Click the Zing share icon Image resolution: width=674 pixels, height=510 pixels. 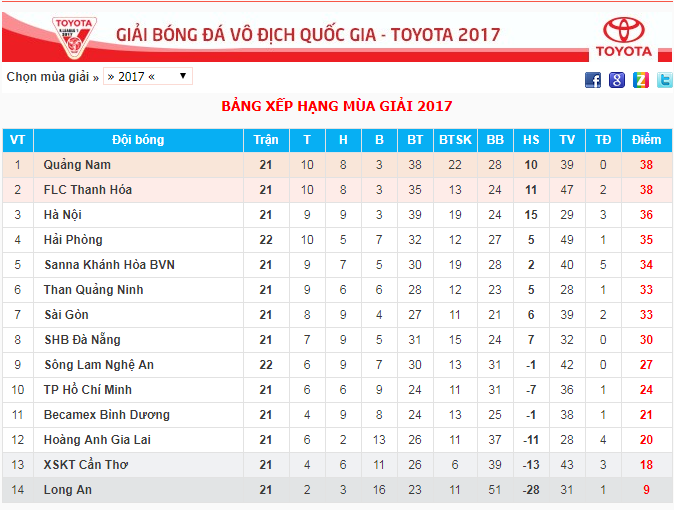tap(641, 80)
